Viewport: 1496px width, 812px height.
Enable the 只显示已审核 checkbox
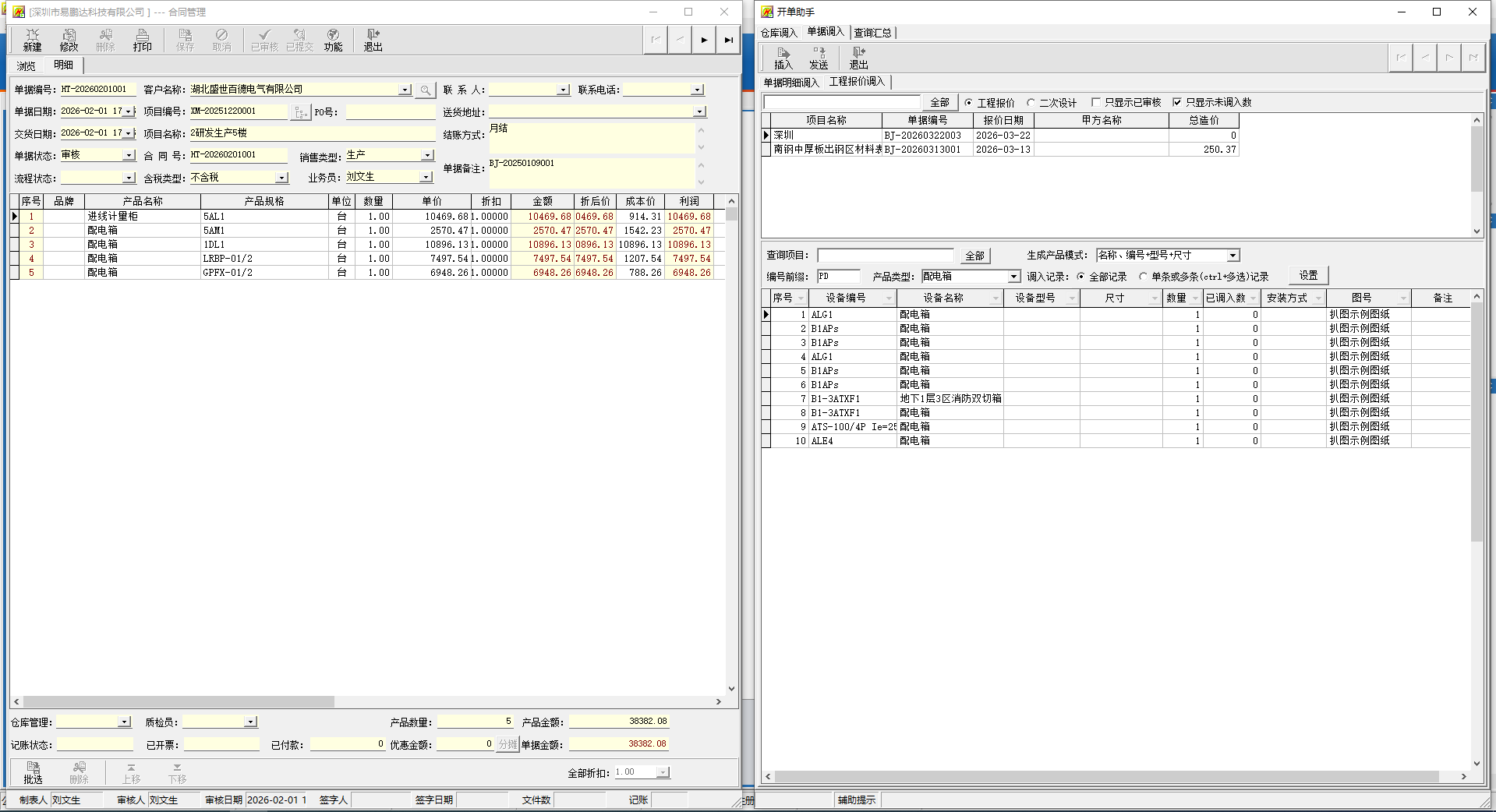(x=1096, y=102)
